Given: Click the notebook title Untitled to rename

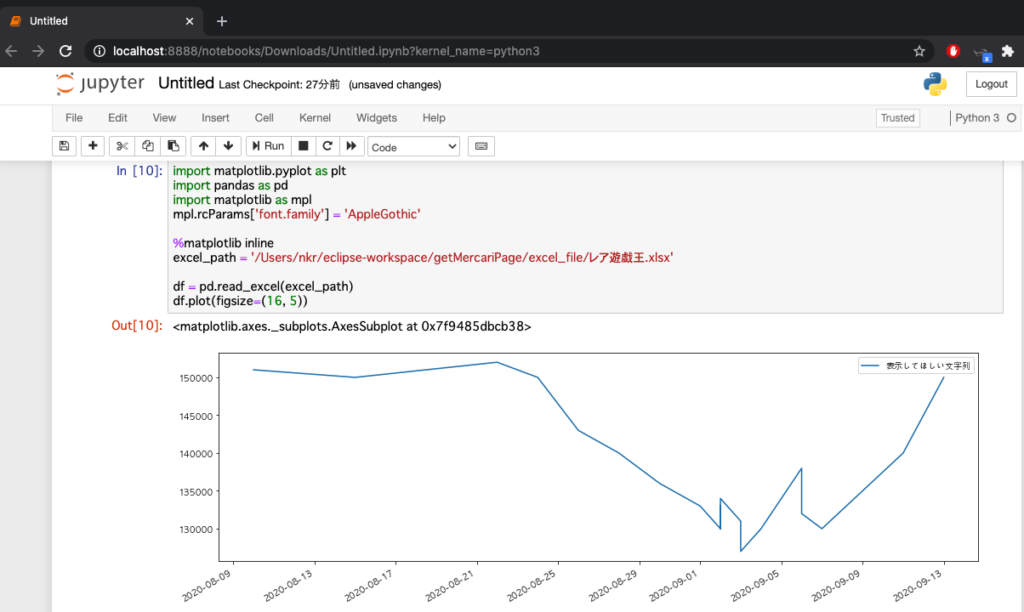Looking at the screenshot, I should click(186, 84).
